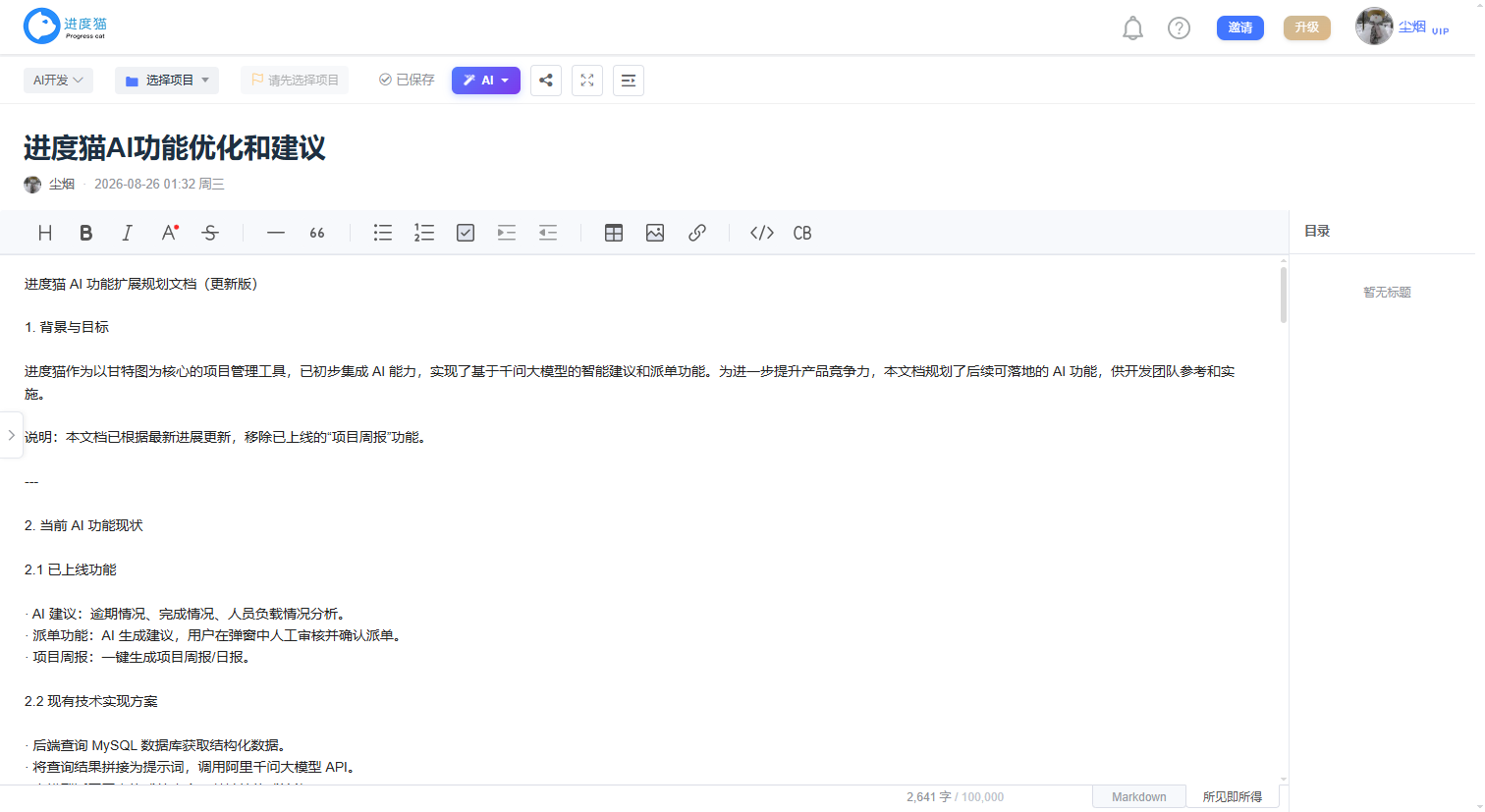Screen dimensions: 1485x812
Task: Click the share icon button
Action: 546,81
